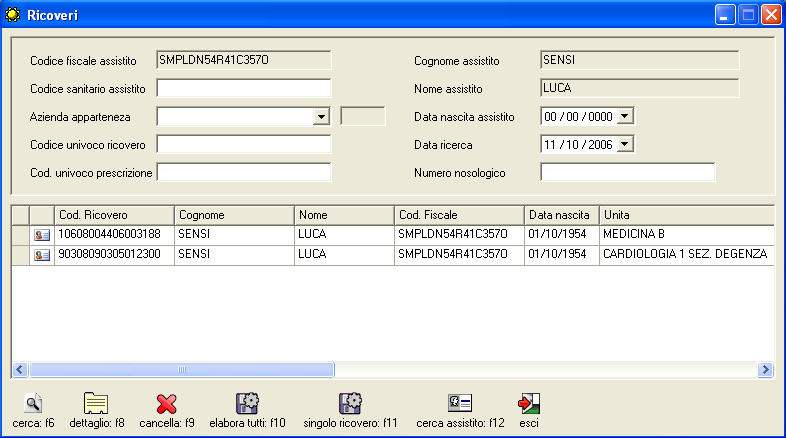
Task: Open cerca assistito card icon
Action: (460, 403)
